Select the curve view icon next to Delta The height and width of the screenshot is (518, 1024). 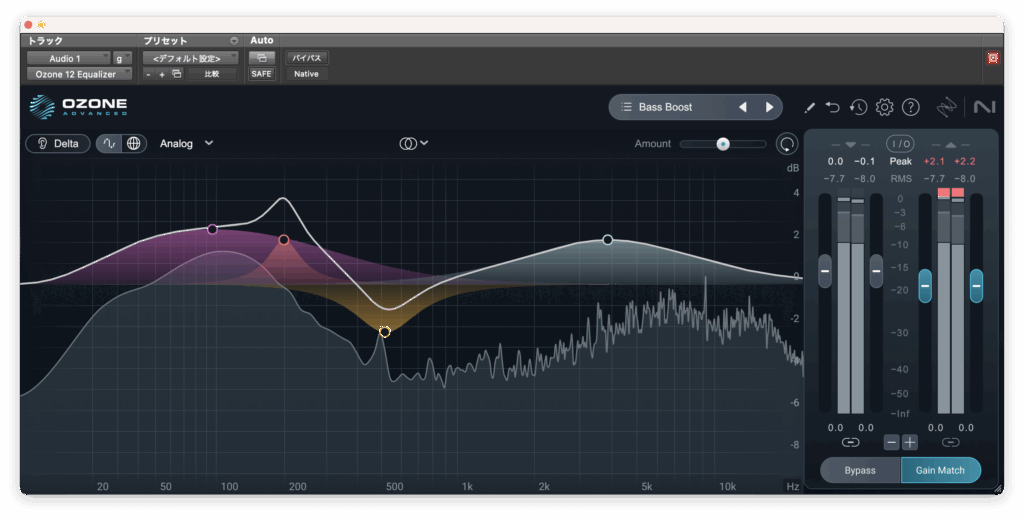(x=110, y=143)
